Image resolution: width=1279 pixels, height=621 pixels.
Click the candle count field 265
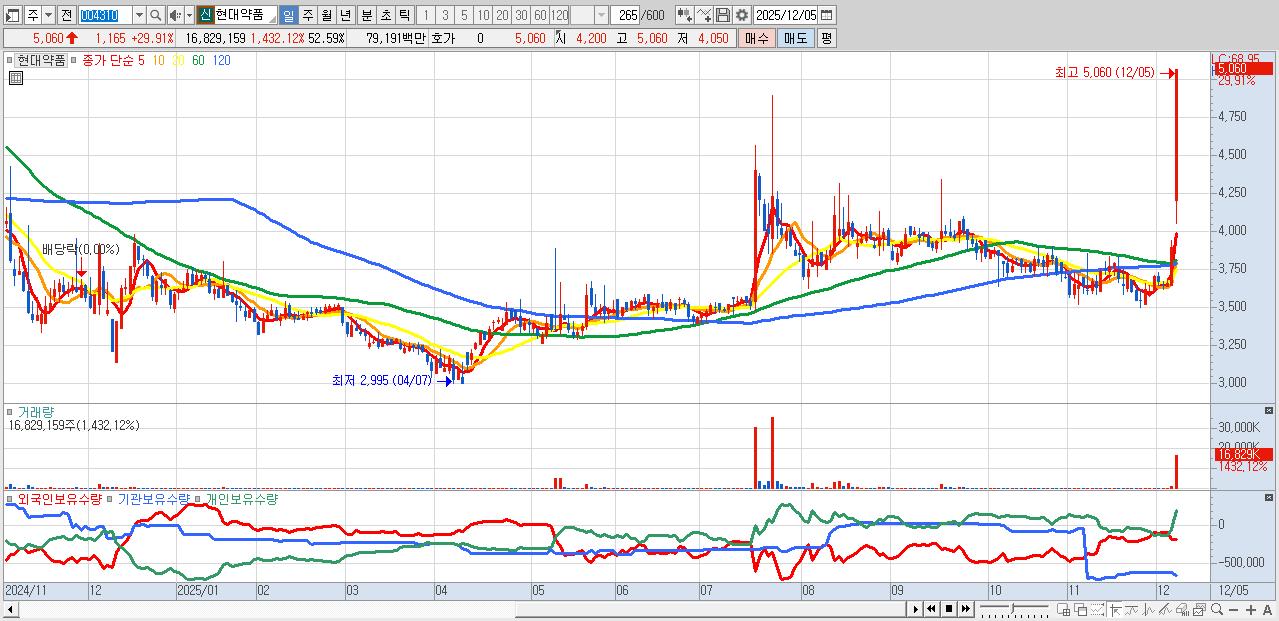click(626, 15)
